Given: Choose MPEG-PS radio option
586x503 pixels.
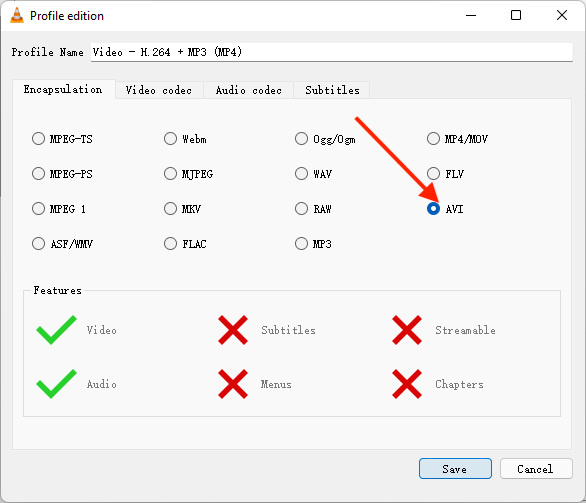Looking at the screenshot, I should (38, 173).
